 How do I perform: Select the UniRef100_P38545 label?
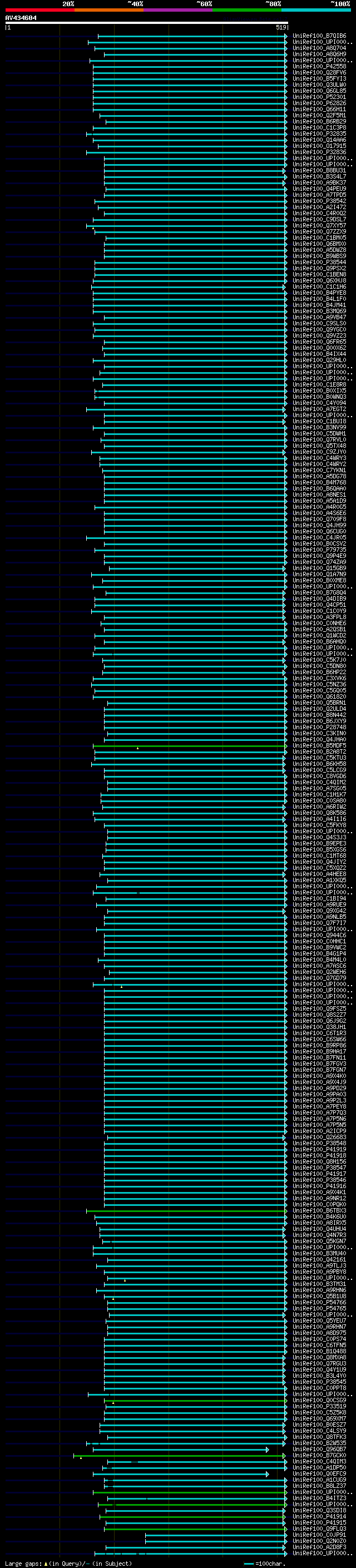[x=319, y=1382]
